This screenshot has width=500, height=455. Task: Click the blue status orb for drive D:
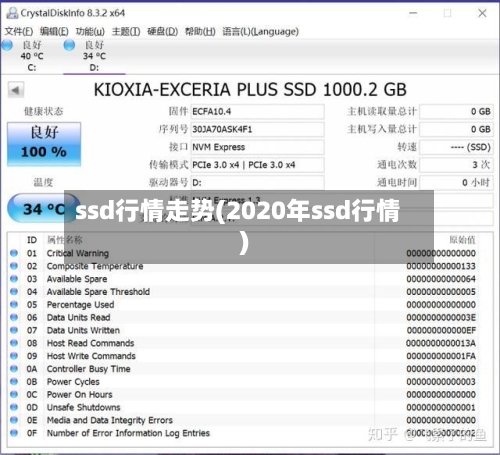(x=69, y=45)
